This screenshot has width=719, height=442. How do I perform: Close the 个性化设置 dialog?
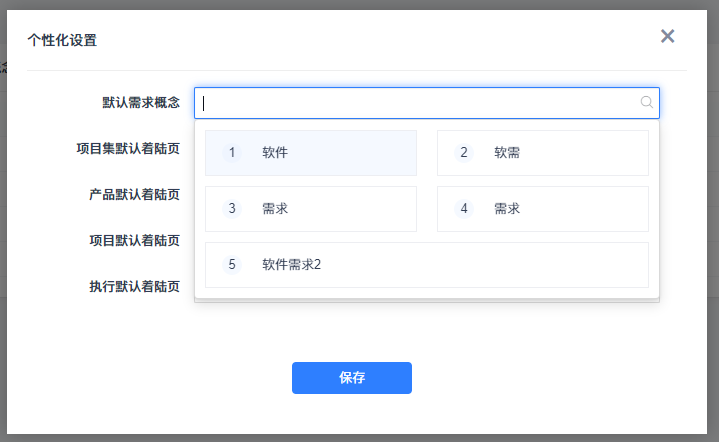tap(668, 37)
